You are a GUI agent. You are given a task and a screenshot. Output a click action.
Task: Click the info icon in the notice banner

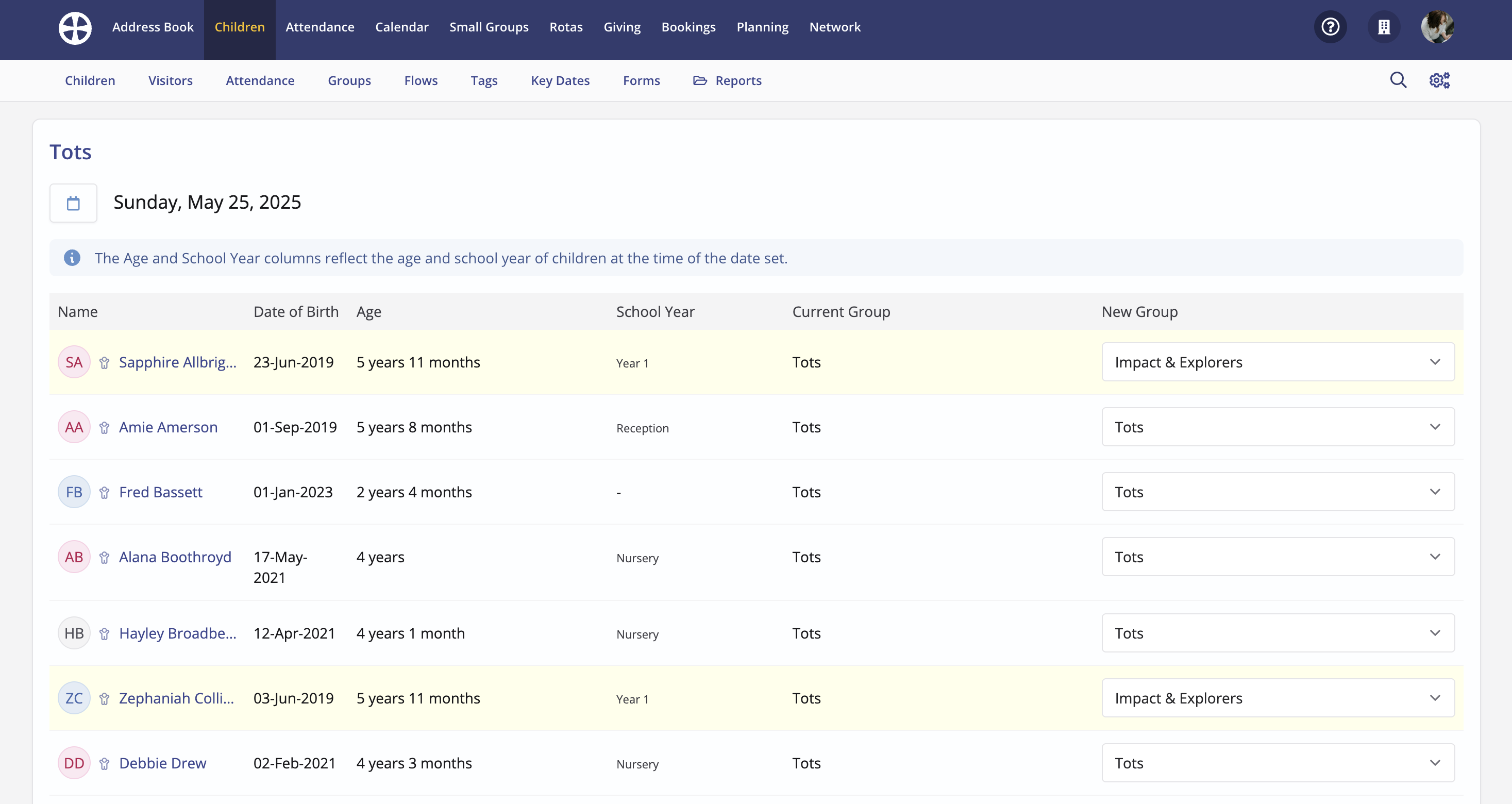click(72, 258)
